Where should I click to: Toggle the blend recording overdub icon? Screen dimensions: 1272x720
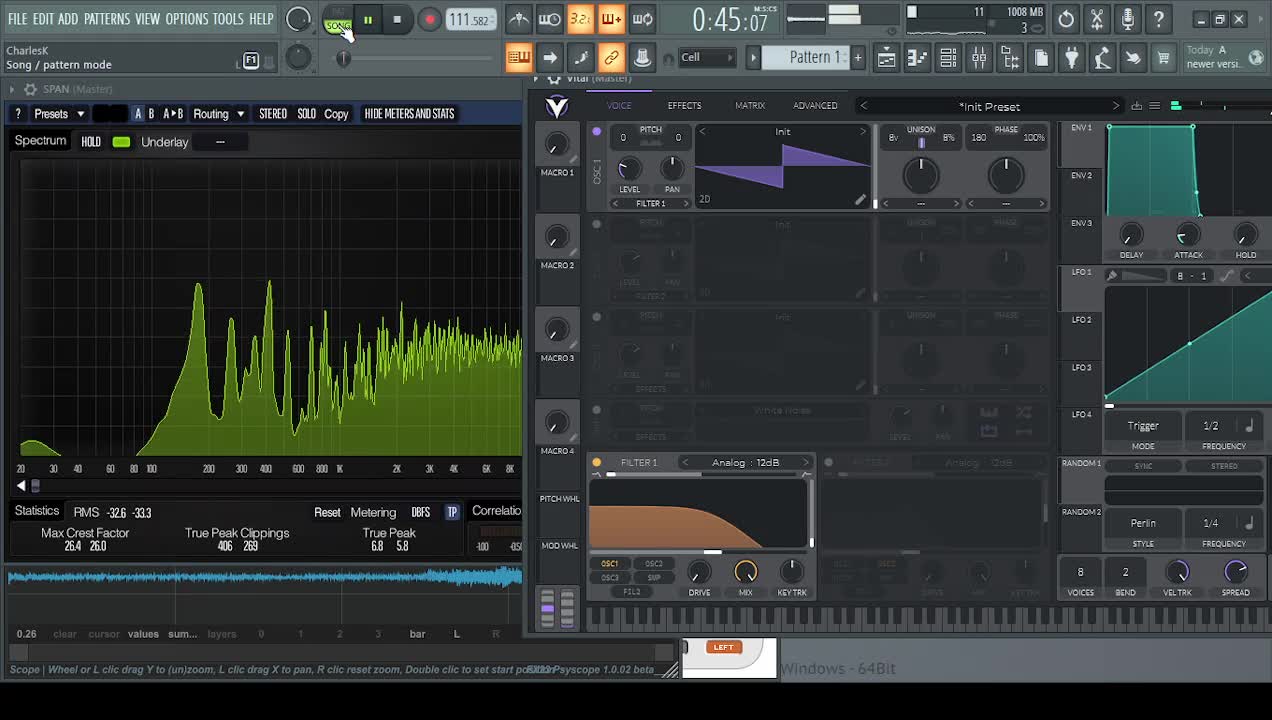pyautogui.click(x=612, y=19)
